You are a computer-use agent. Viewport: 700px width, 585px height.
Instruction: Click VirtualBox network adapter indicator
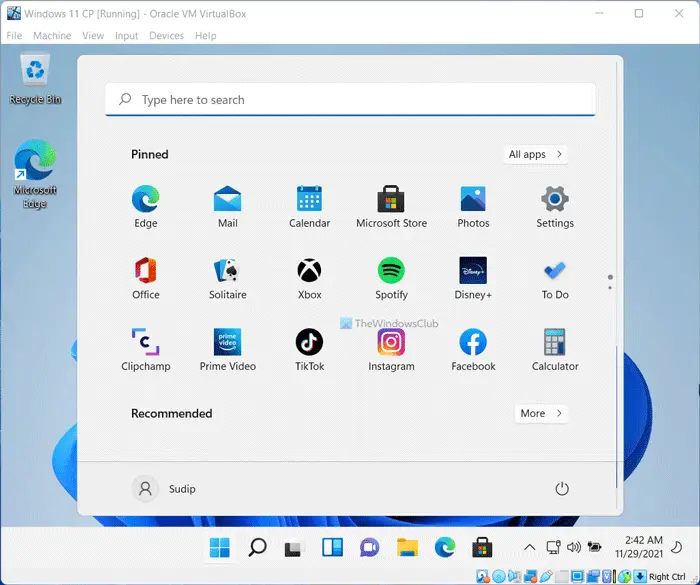tap(530, 577)
